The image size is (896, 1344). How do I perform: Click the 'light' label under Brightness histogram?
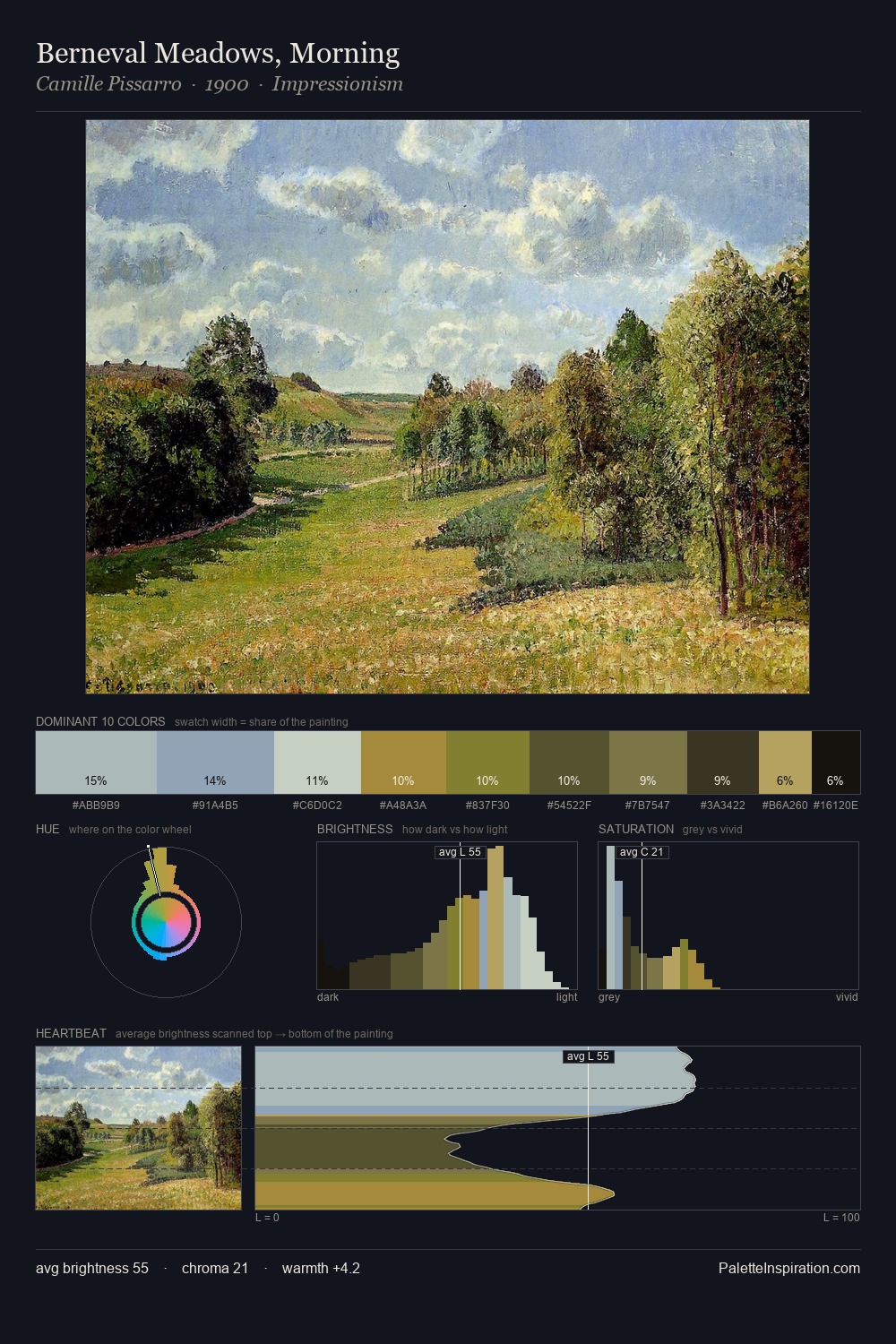tap(567, 997)
